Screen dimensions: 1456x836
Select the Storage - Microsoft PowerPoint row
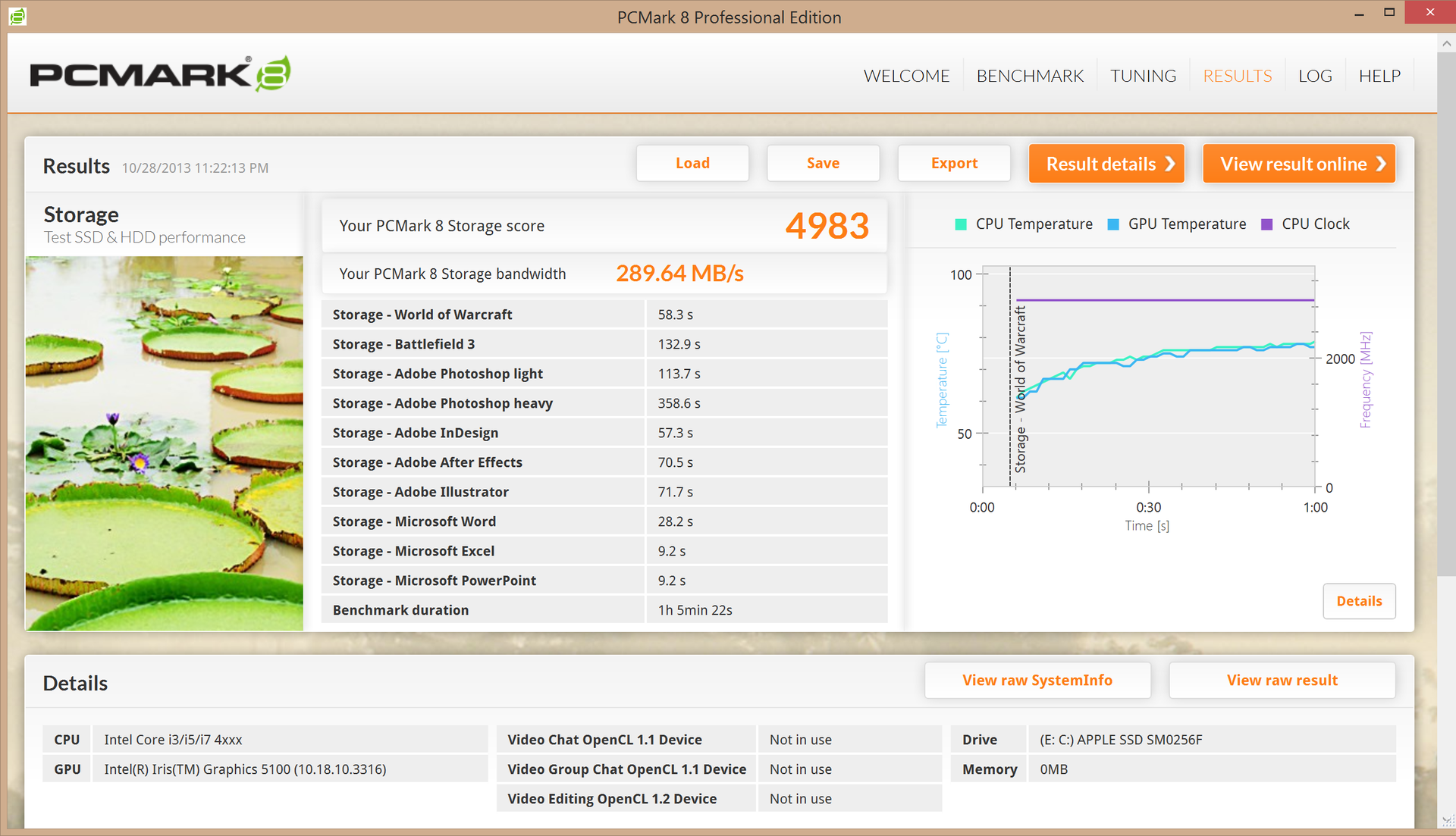[x=604, y=581]
